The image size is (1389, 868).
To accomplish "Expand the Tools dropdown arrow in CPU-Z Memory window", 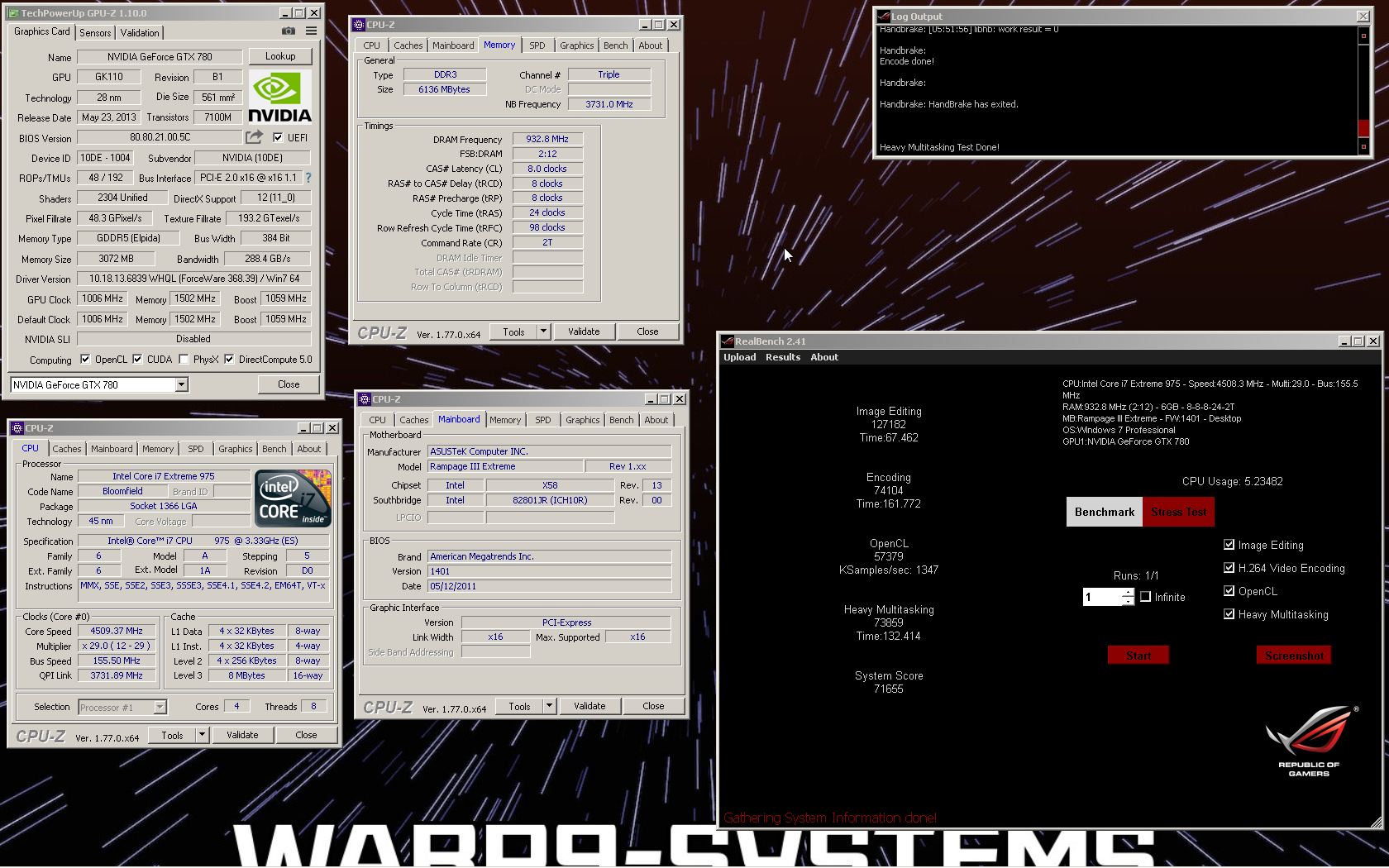I will (x=543, y=331).
